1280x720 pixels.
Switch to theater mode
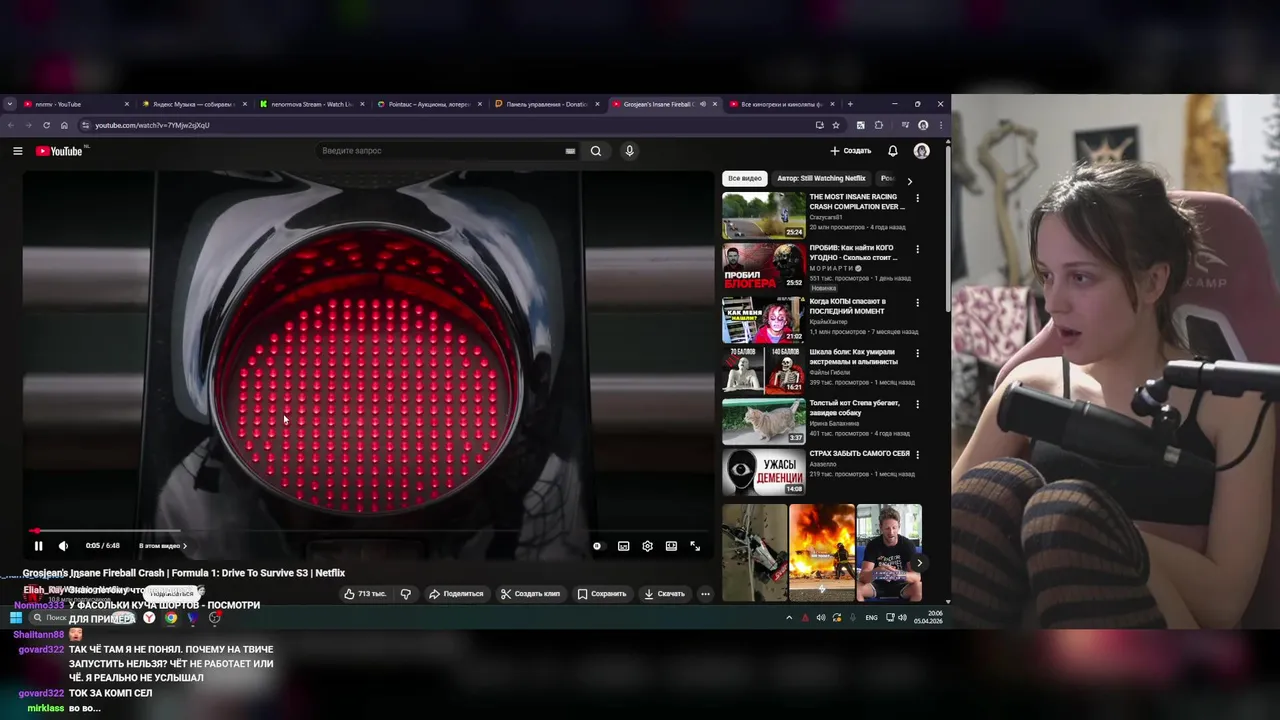click(671, 546)
